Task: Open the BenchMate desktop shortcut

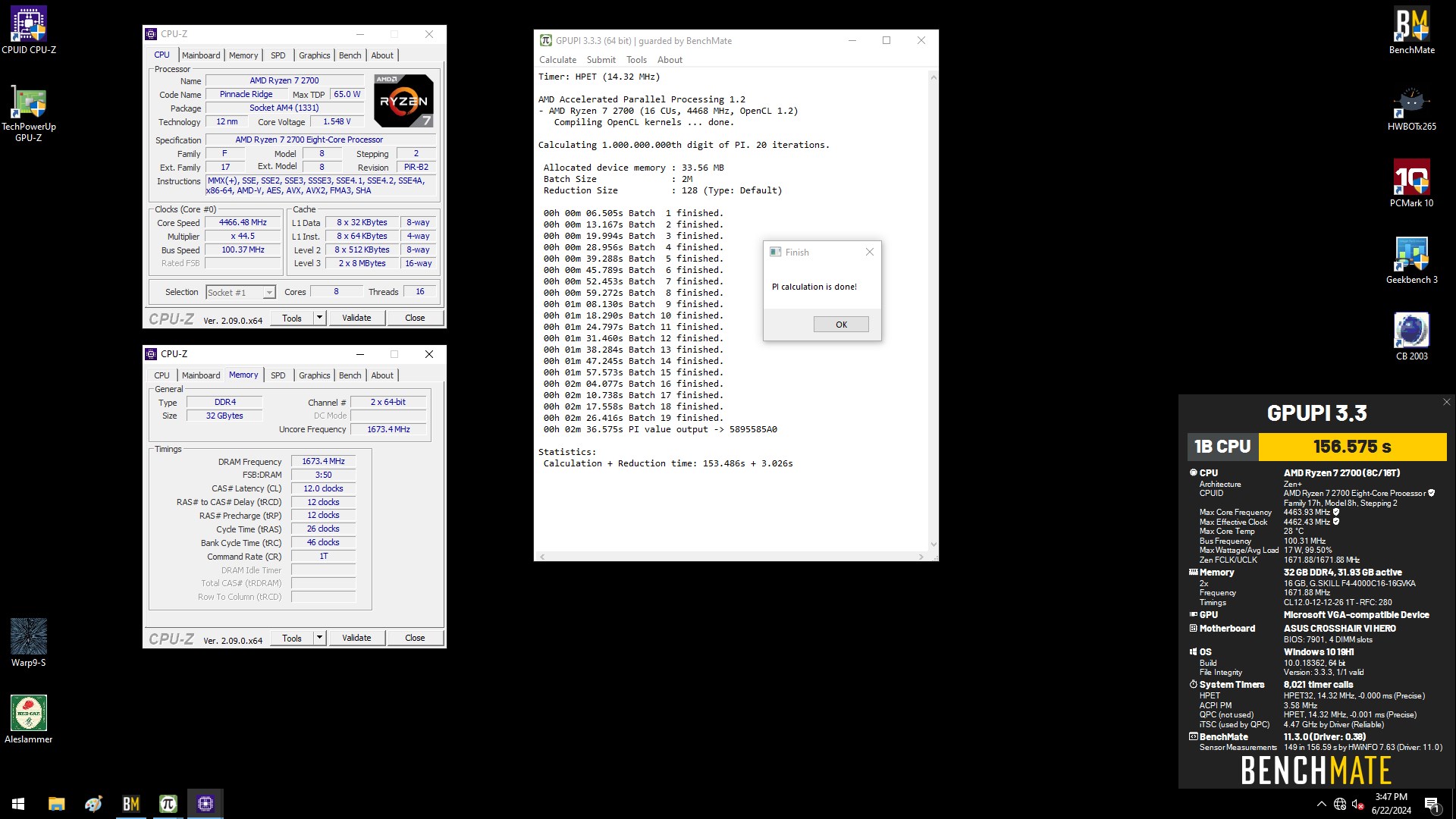Action: click(x=1411, y=30)
